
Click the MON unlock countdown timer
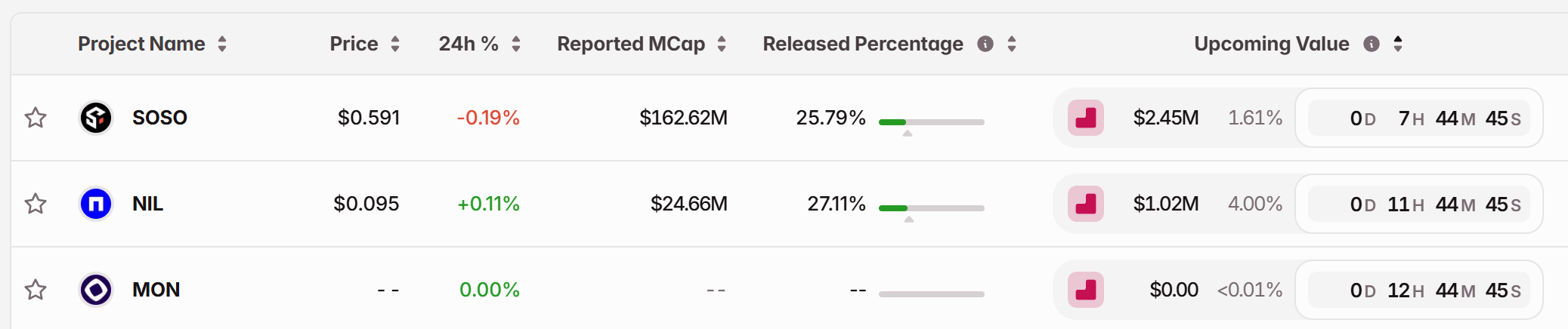[1419, 290]
